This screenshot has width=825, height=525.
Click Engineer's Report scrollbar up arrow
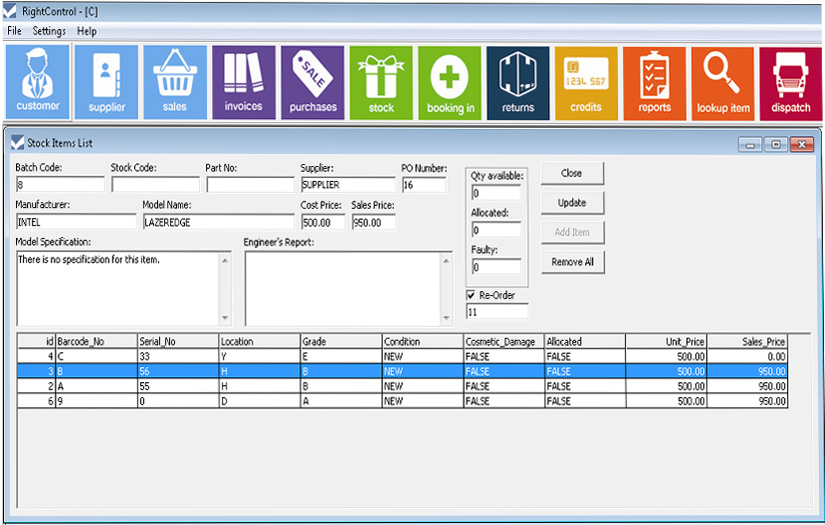(x=447, y=260)
